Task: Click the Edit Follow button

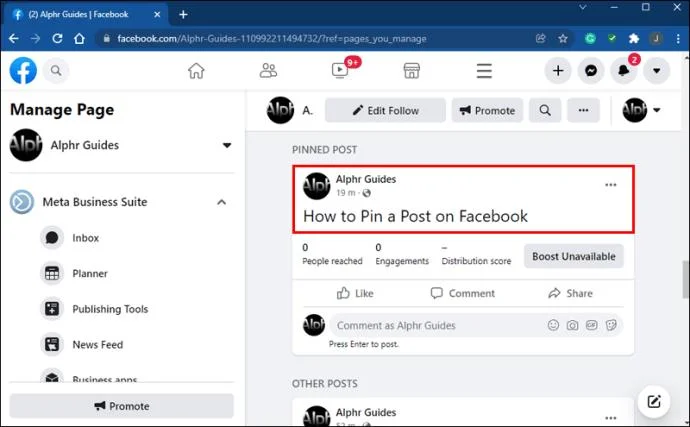Action: coord(385,110)
